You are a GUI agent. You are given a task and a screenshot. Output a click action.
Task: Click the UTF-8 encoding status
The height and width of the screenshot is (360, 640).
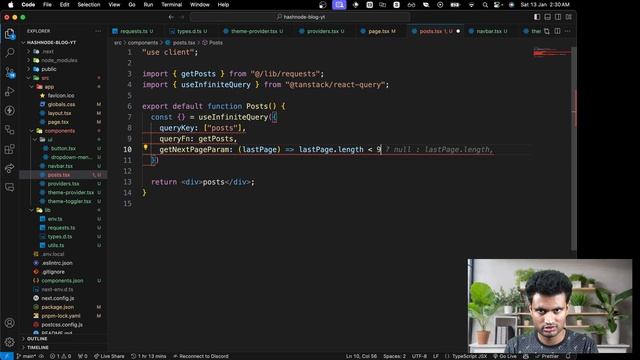[x=419, y=356]
